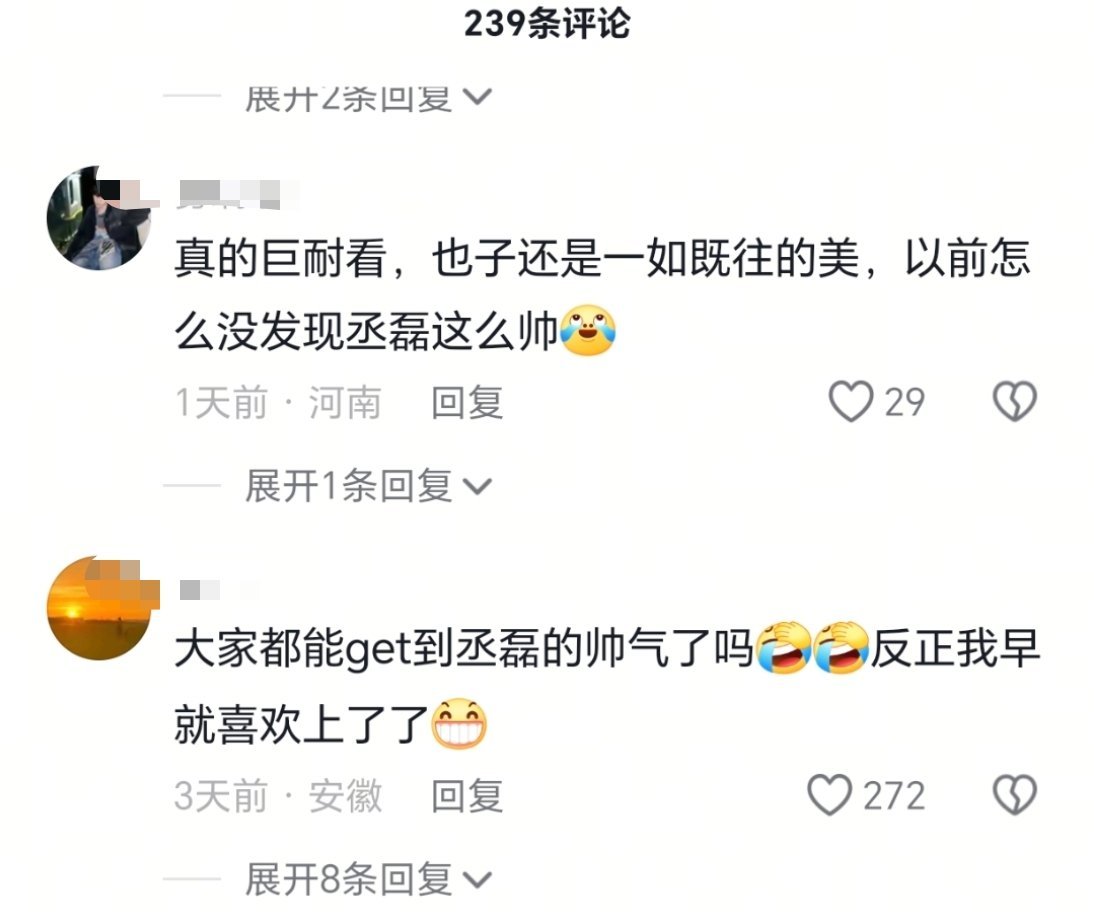Reply to the 安徽 comment via 回复
1094x912 pixels.
click(467, 796)
